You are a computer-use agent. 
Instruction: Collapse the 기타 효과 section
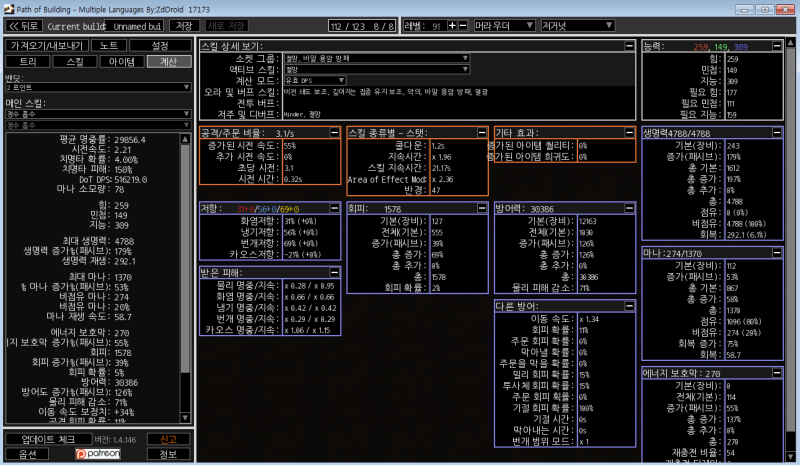629,133
